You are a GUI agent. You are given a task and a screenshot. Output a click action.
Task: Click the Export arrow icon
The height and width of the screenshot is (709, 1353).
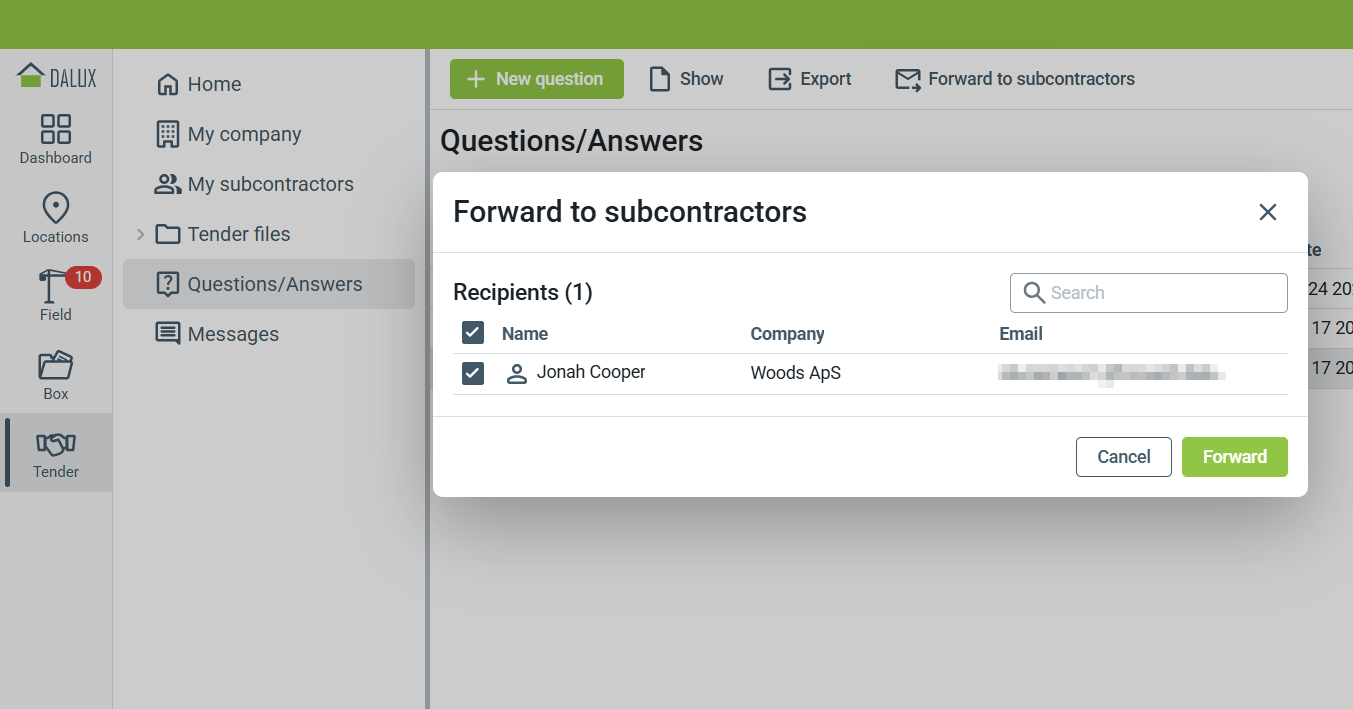coord(780,79)
